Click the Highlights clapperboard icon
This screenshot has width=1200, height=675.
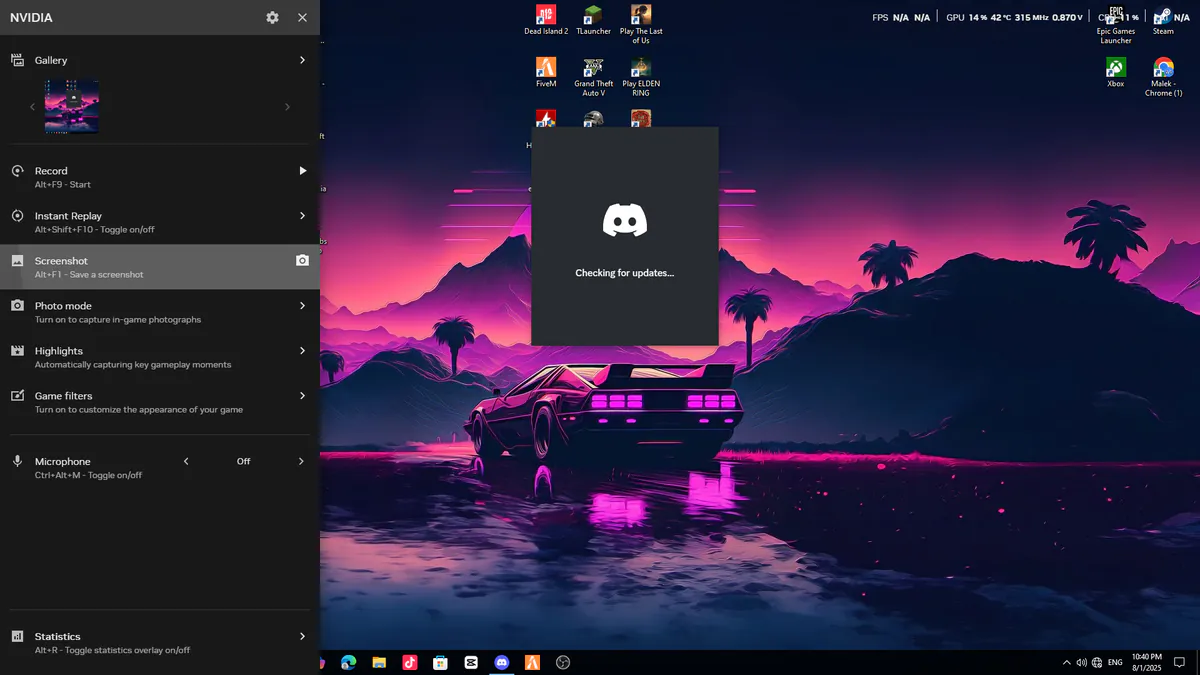[17, 351]
